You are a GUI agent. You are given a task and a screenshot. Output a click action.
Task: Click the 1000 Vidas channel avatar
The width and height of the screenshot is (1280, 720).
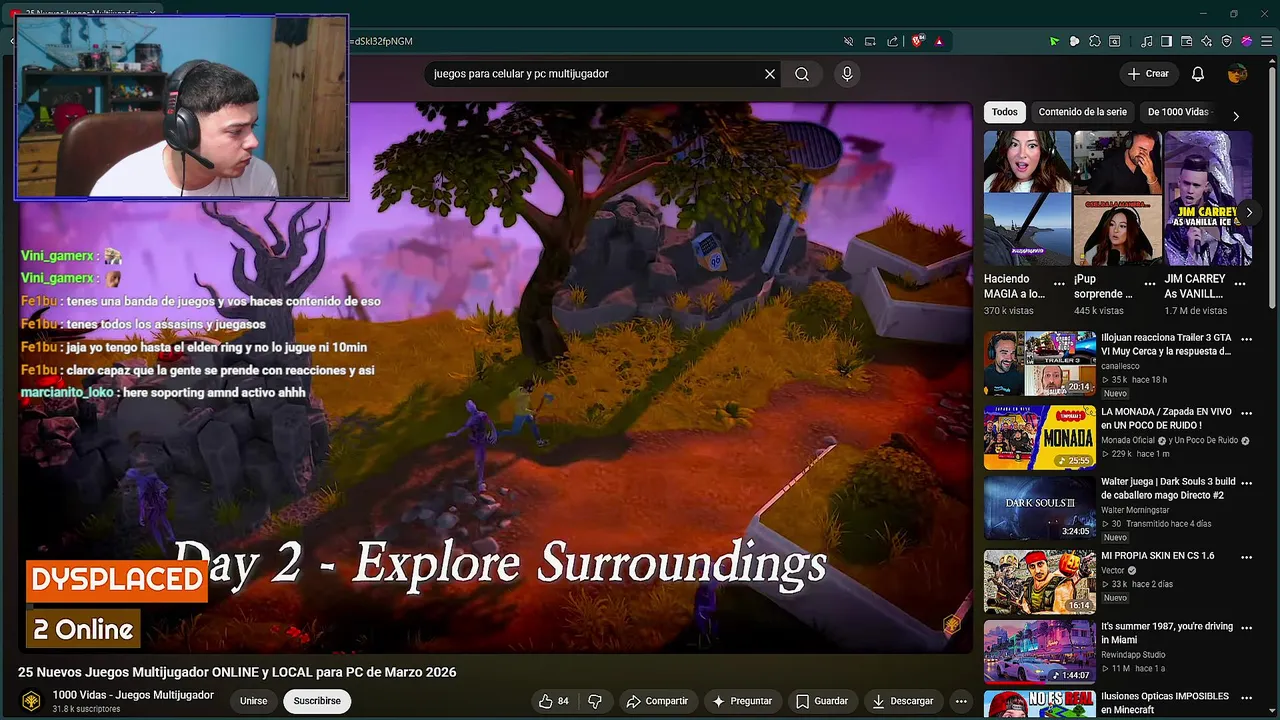[x=31, y=701]
